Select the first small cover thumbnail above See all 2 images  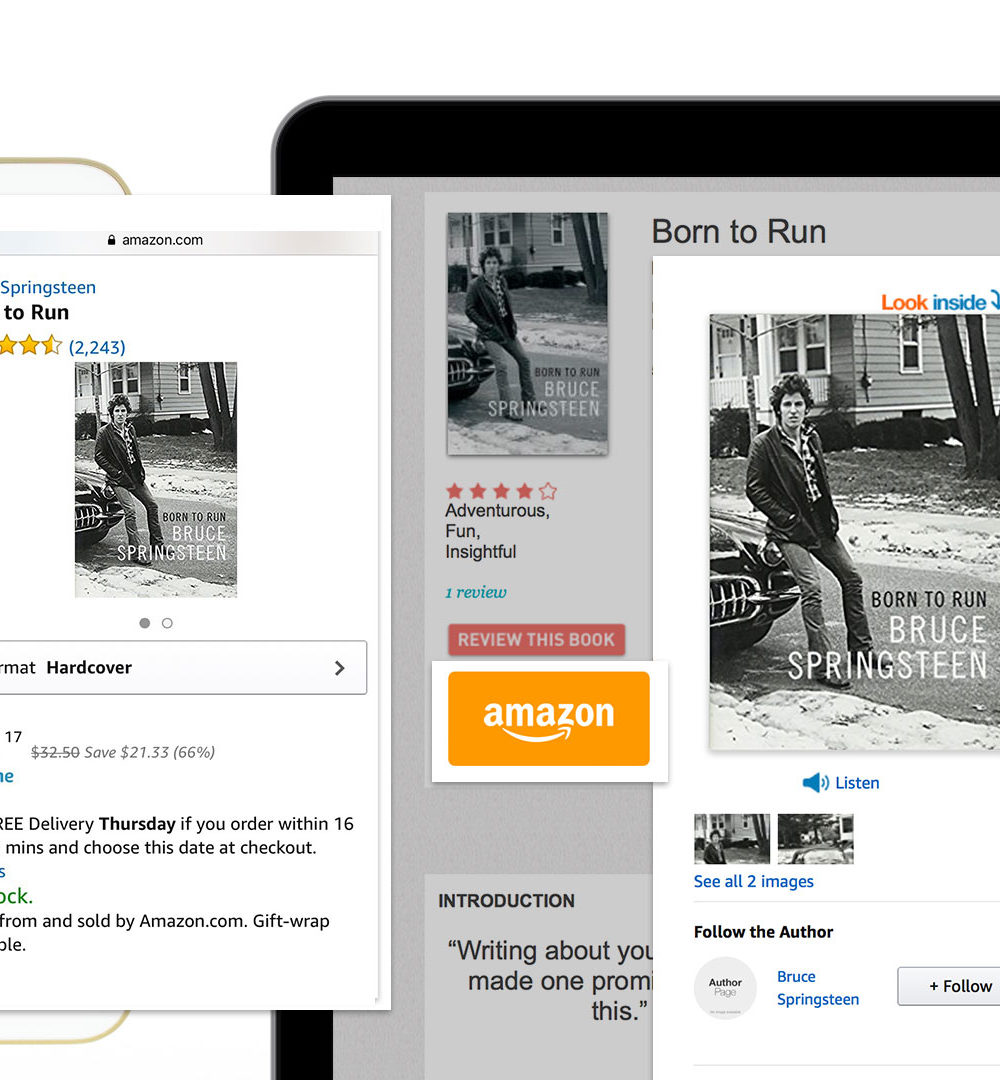[732, 838]
